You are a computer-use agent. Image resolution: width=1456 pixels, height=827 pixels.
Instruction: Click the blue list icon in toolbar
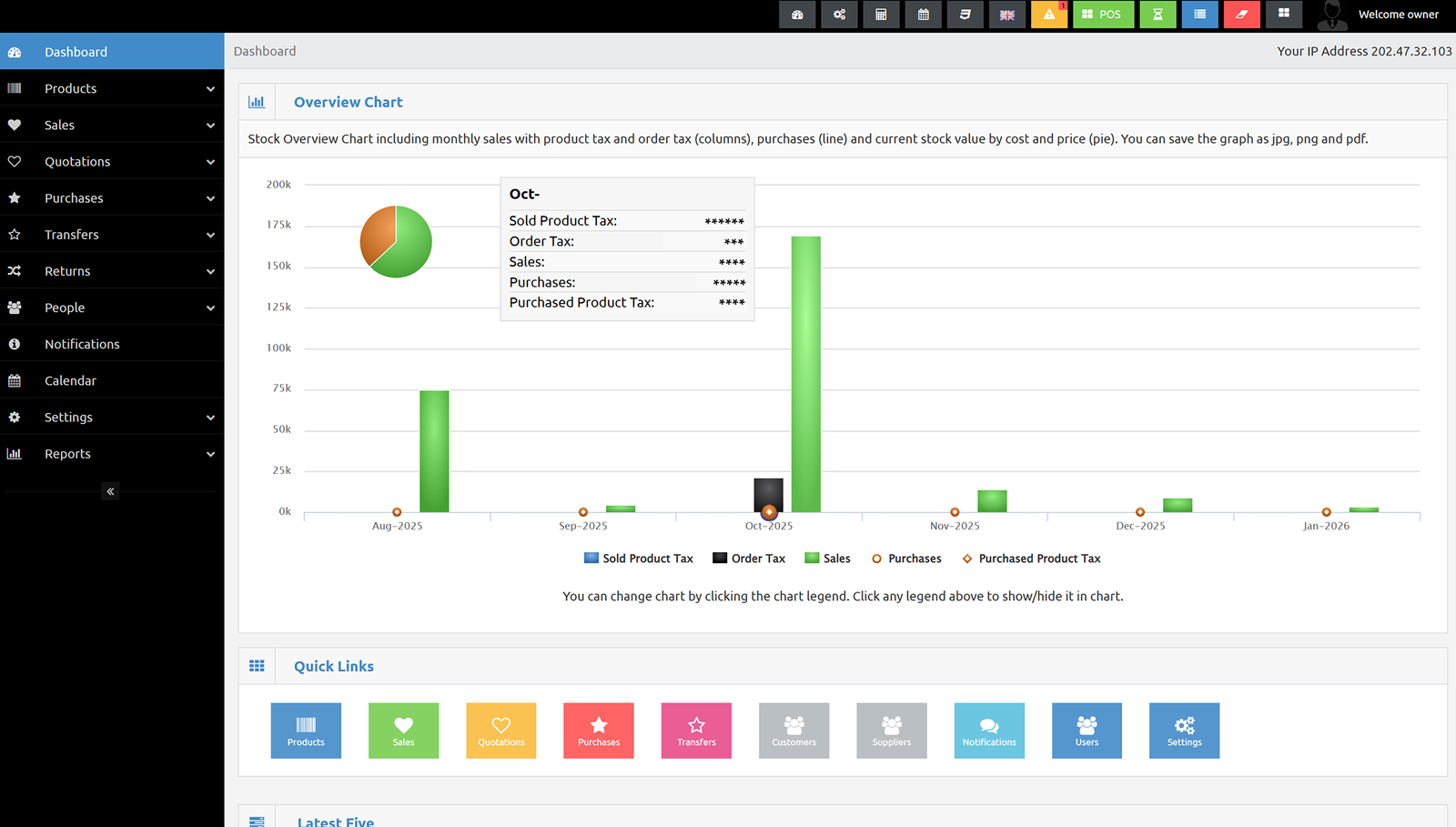(1199, 15)
